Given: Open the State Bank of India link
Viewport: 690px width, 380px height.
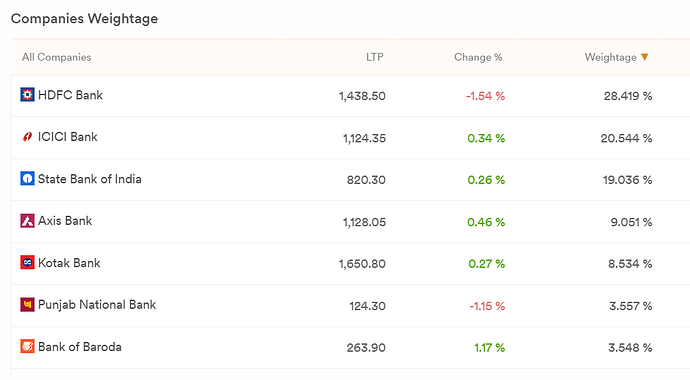Looking at the screenshot, I should click(x=90, y=179).
